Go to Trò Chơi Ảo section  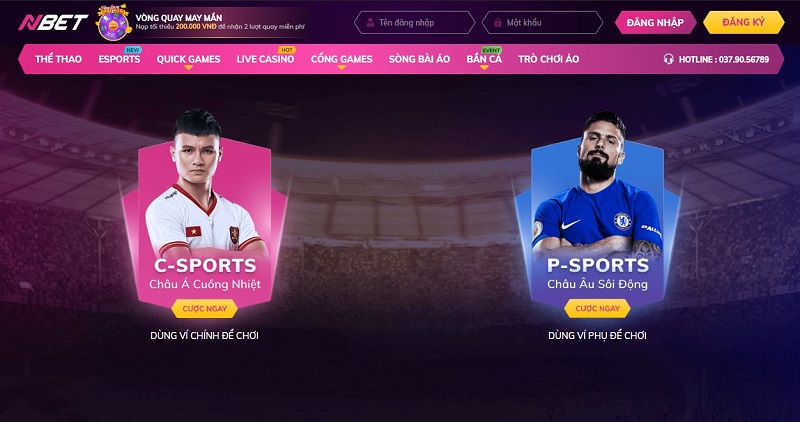coord(548,59)
